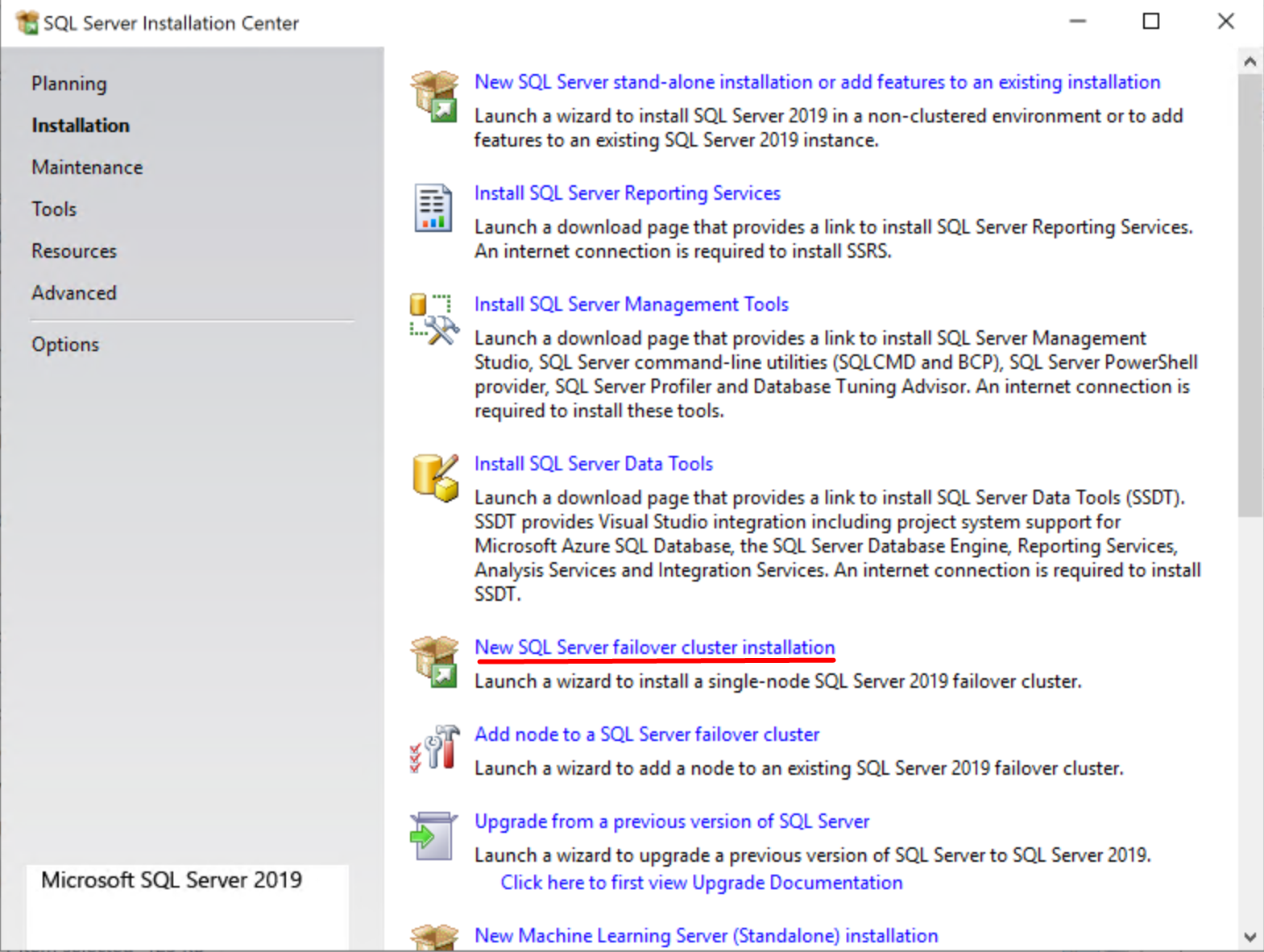Click the scroll down arrow
The image size is (1264, 952).
[x=1249, y=937]
